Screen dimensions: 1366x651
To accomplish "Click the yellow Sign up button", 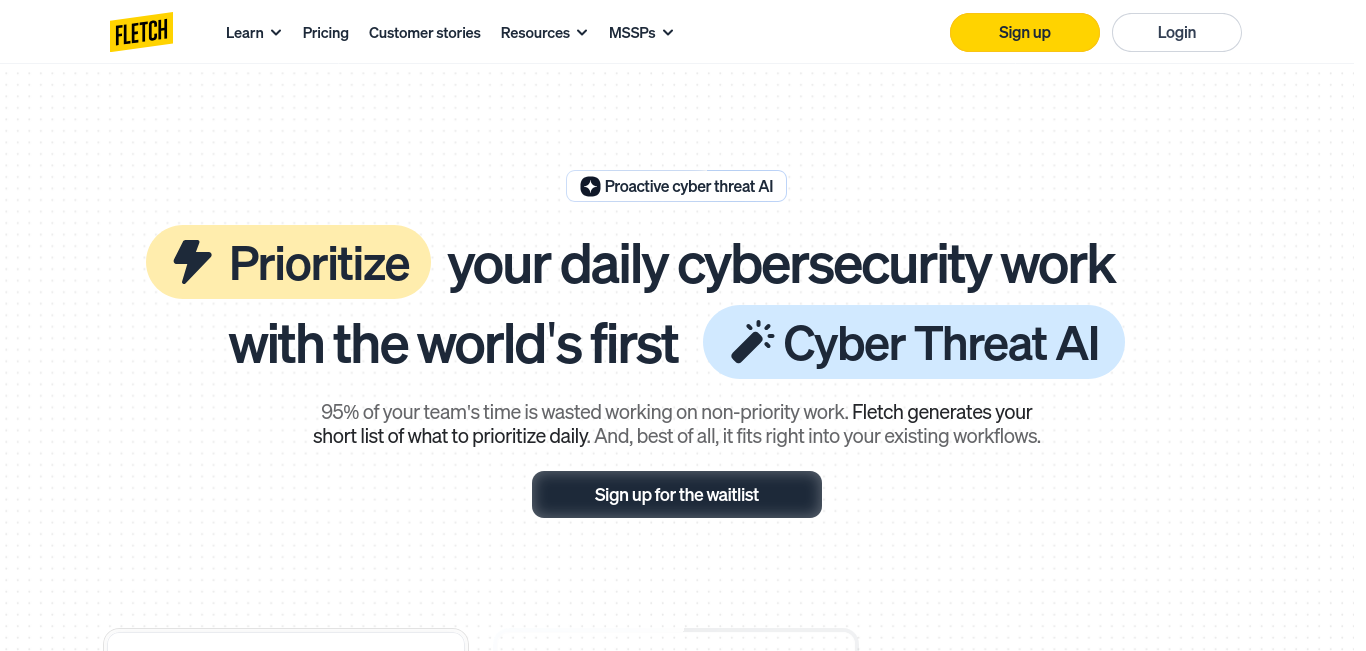I will coord(1025,32).
